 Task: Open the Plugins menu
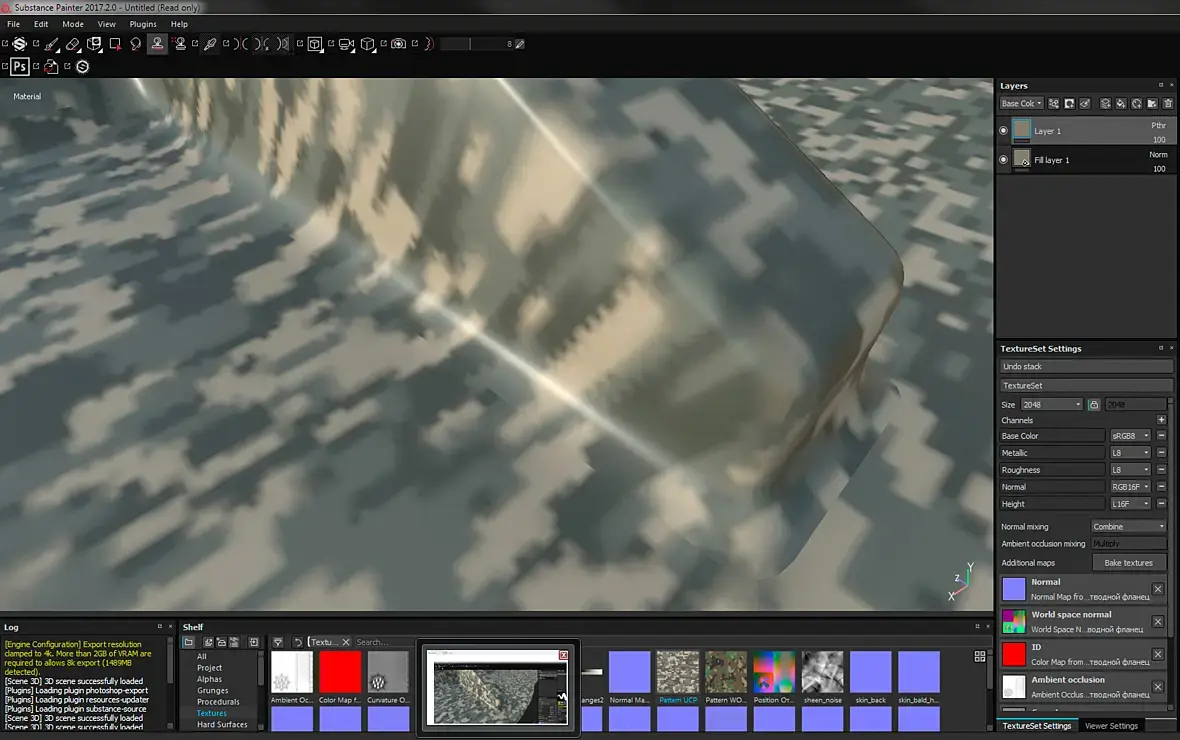coord(143,24)
